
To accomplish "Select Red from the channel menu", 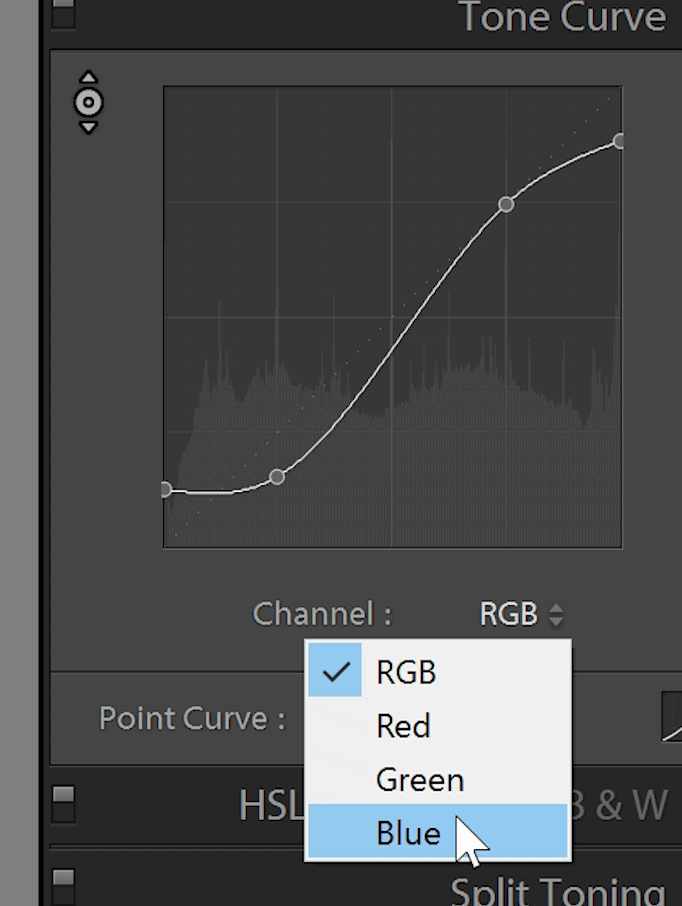I will pyautogui.click(x=403, y=726).
